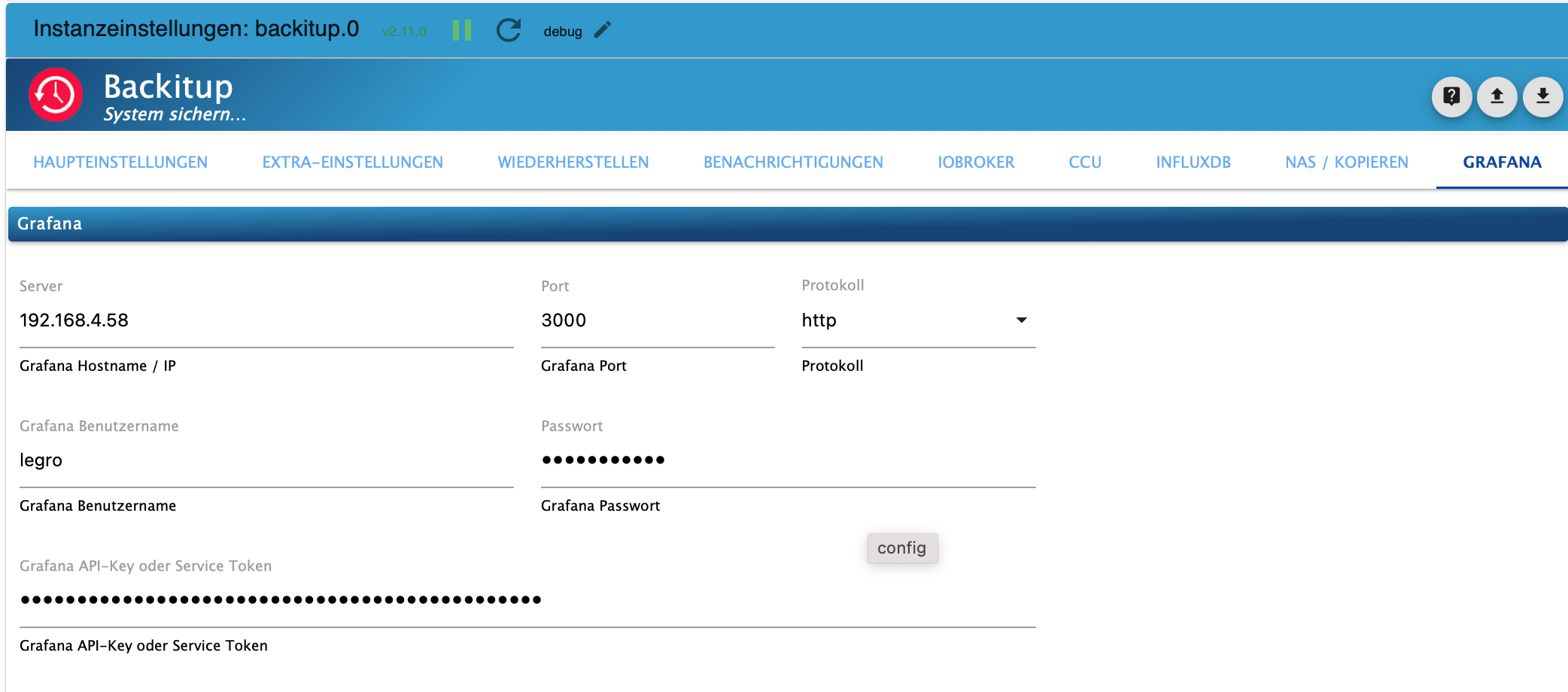Image resolution: width=1568 pixels, height=692 pixels.
Task: Click the config tooltip label
Action: (x=902, y=548)
